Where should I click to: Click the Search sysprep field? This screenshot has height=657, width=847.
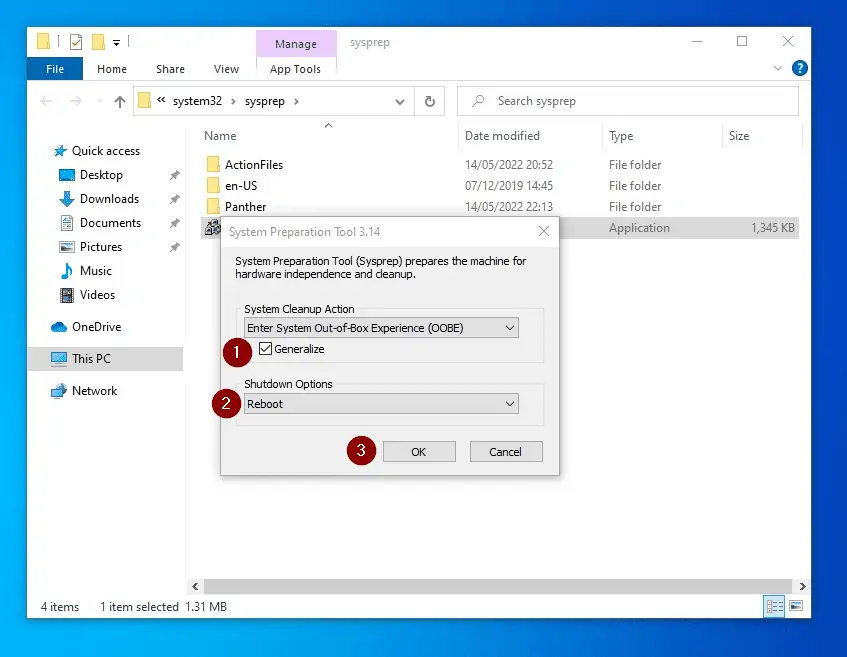[628, 101]
